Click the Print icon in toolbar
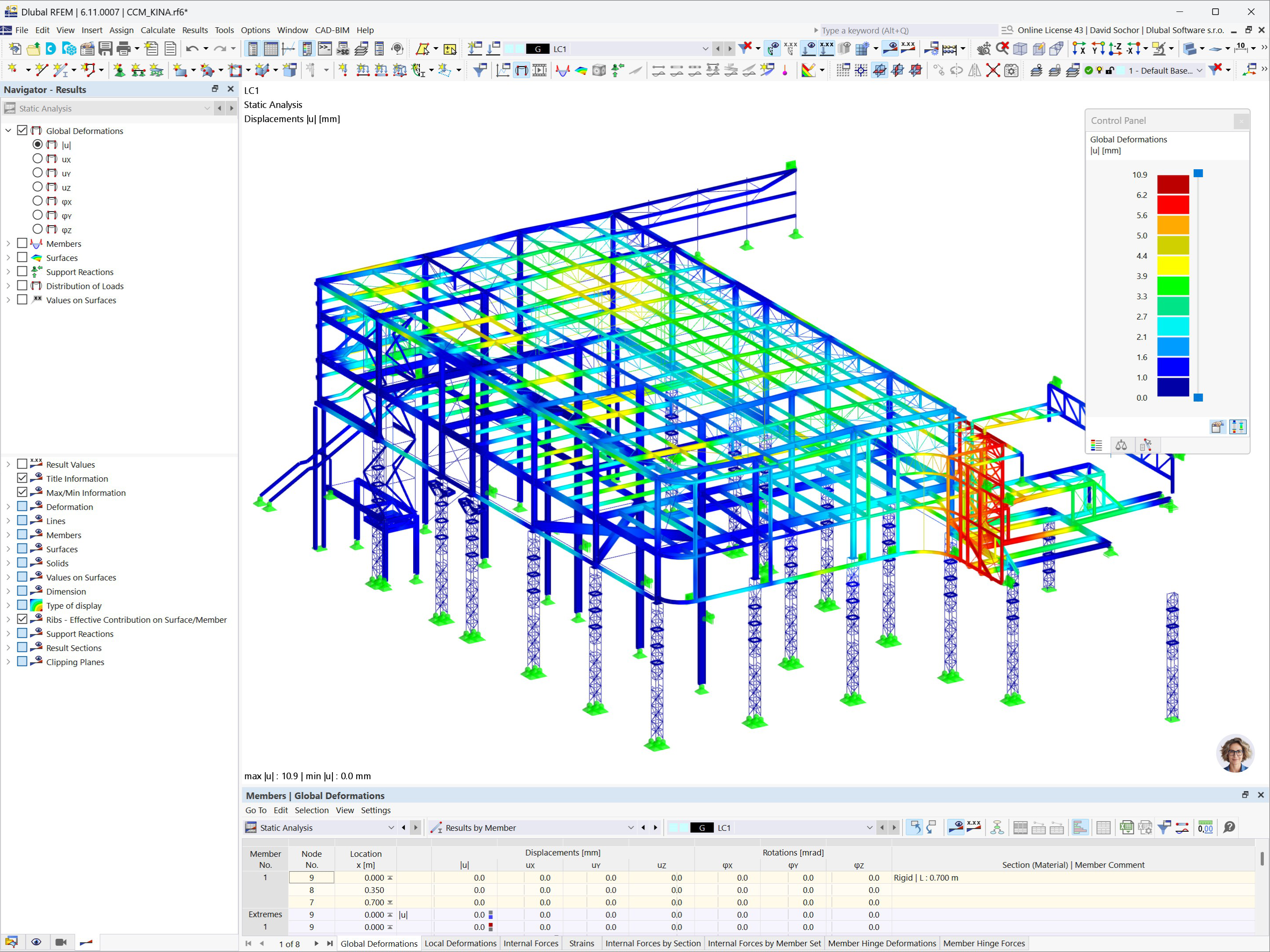Viewport: 1270px width, 952px height. [123, 49]
